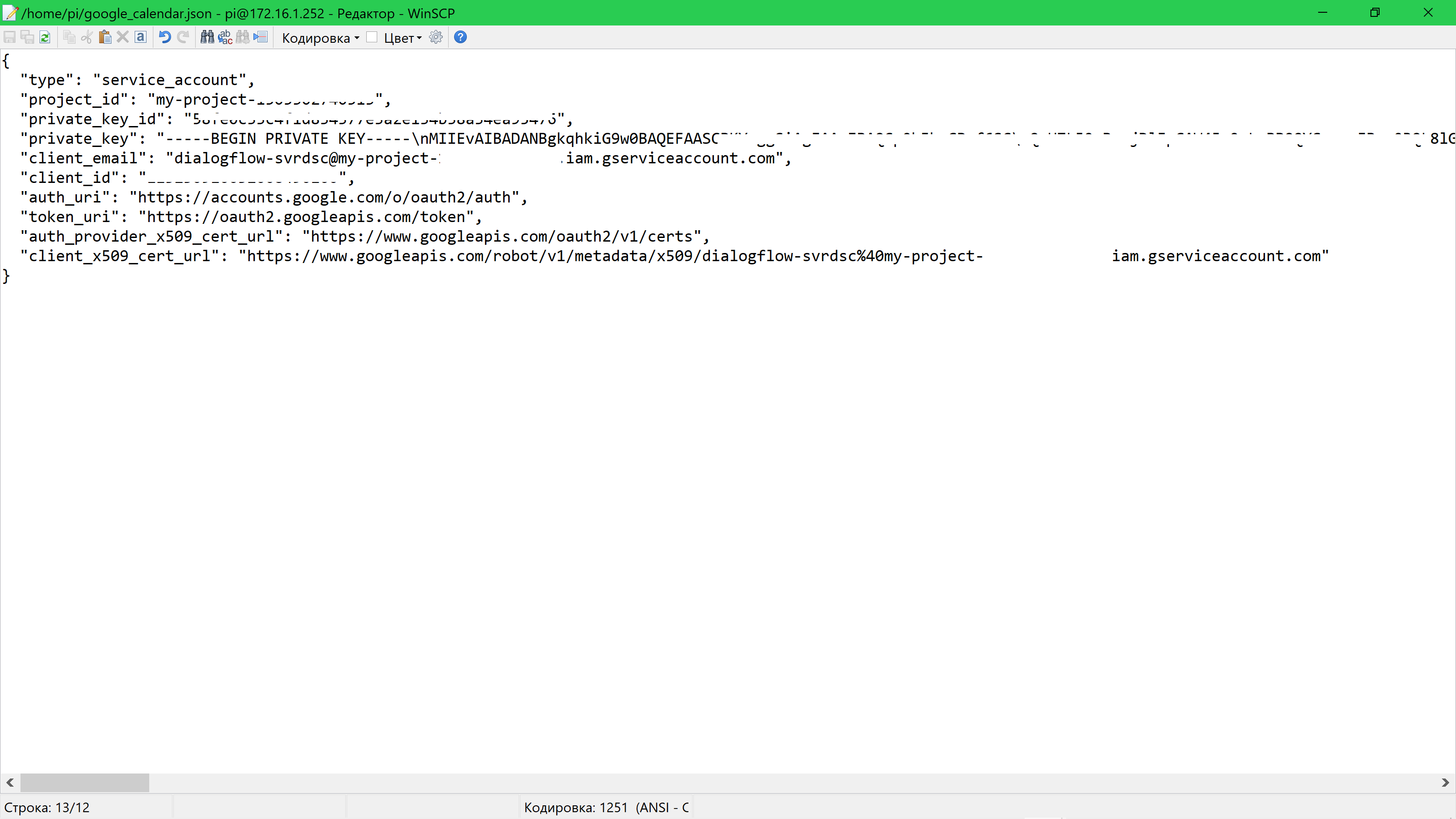Open the Help question mark button
This screenshot has height=819, width=1456.
pyautogui.click(x=460, y=37)
